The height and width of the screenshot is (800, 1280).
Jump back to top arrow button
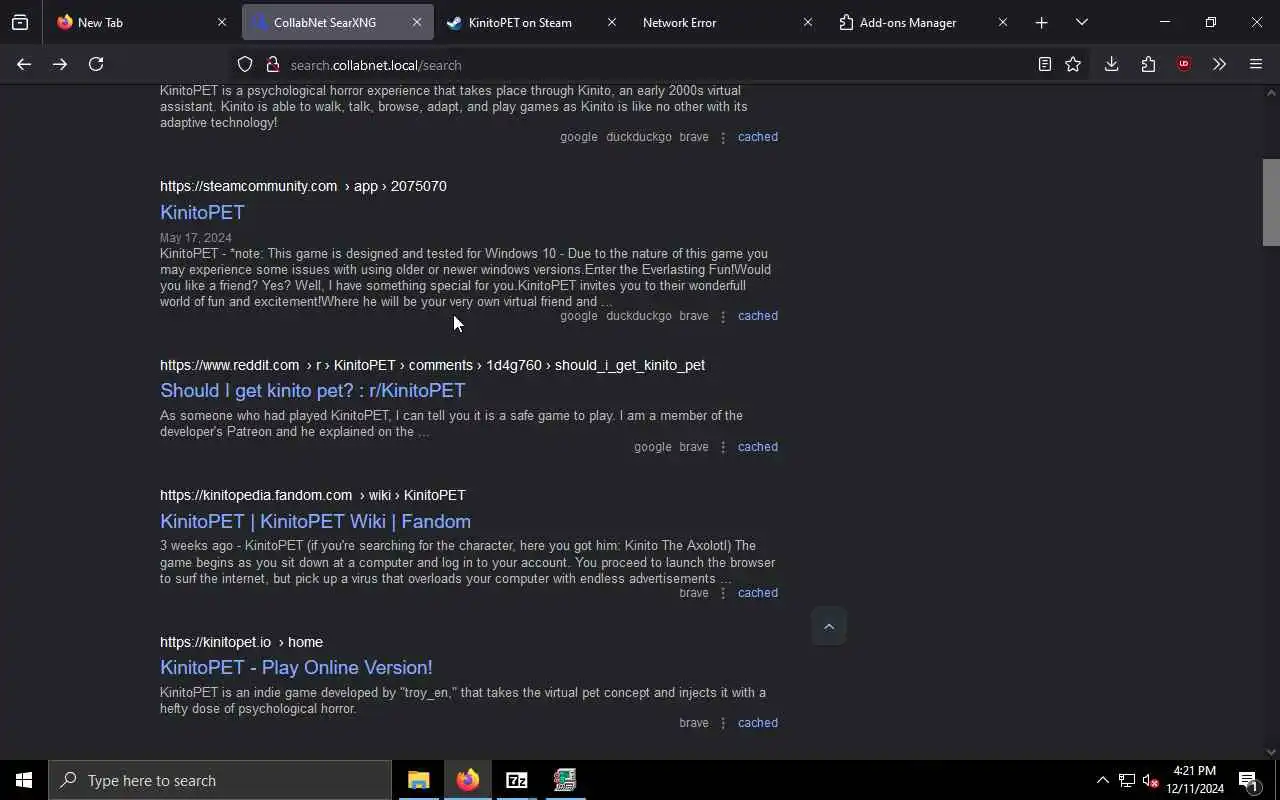(x=829, y=626)
